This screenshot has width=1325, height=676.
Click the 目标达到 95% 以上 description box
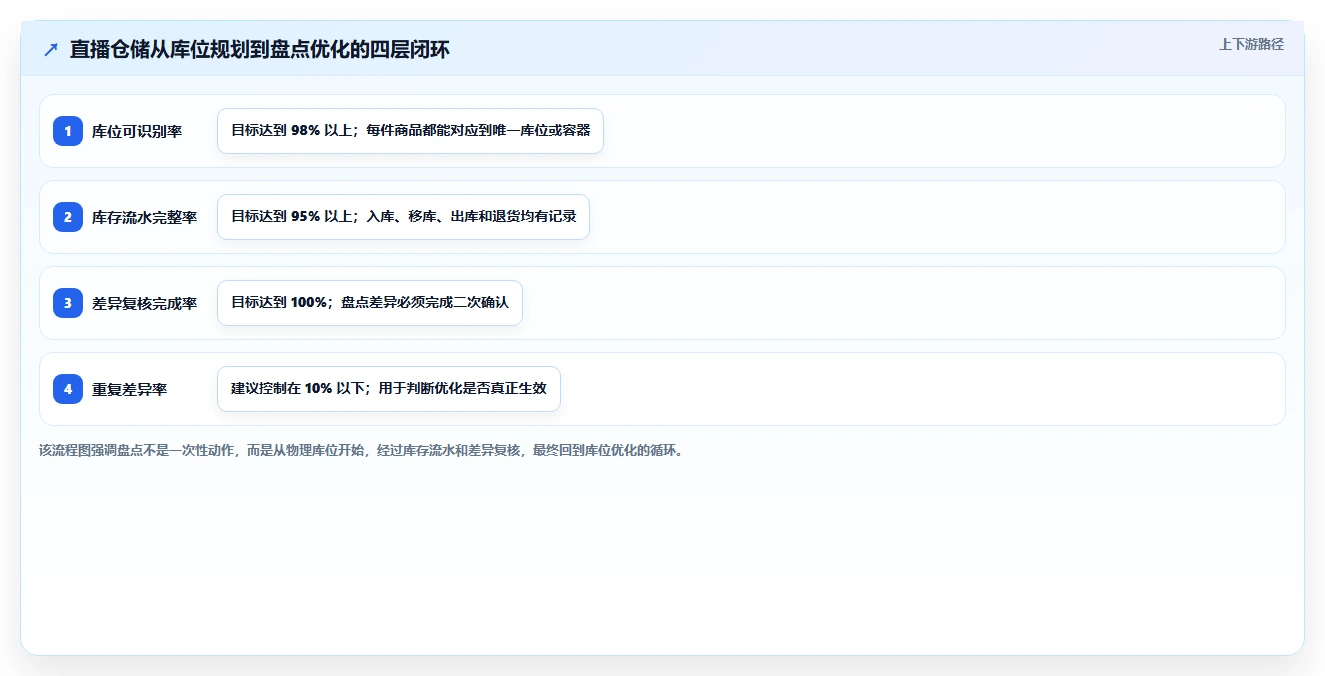(x=403, y=217)
